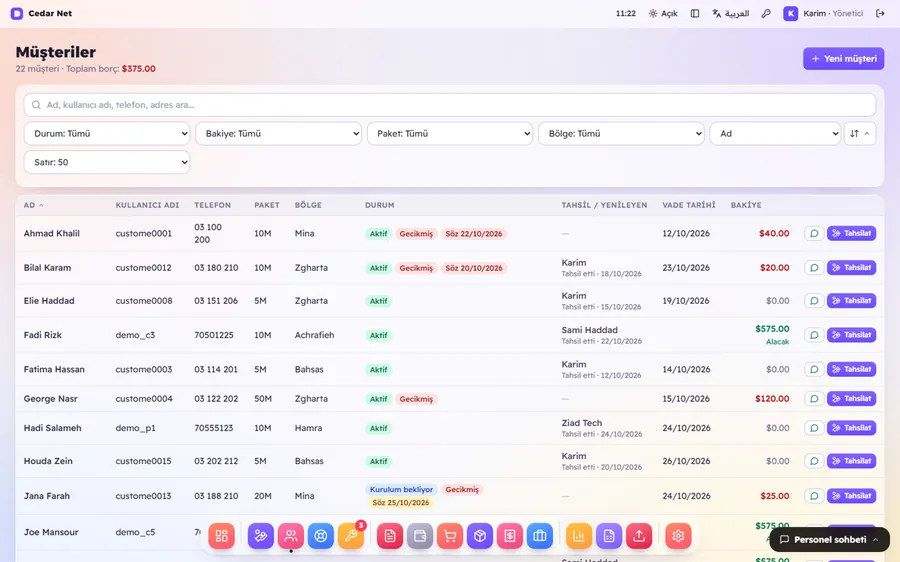
Task: Open the purple package box icon in the dock
Action: click(x=480, y=536)
